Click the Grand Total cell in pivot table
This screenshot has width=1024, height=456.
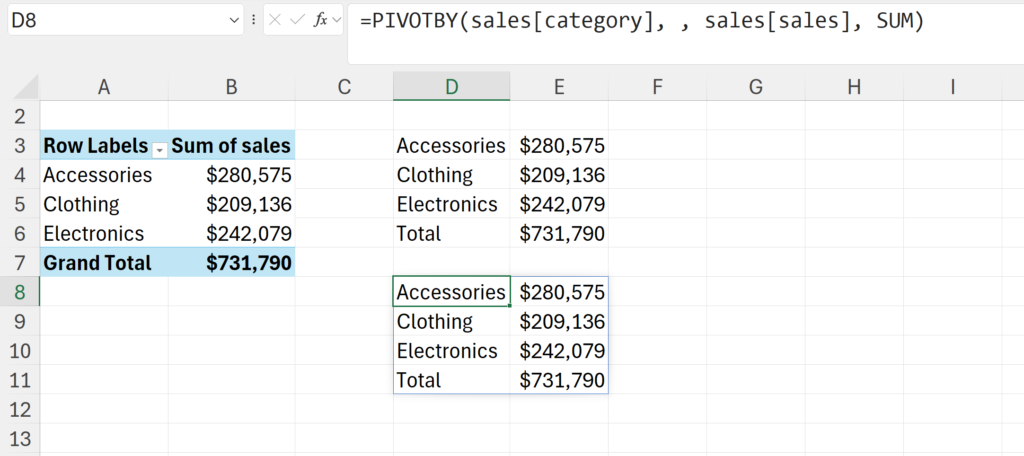(x=98, y=263)
